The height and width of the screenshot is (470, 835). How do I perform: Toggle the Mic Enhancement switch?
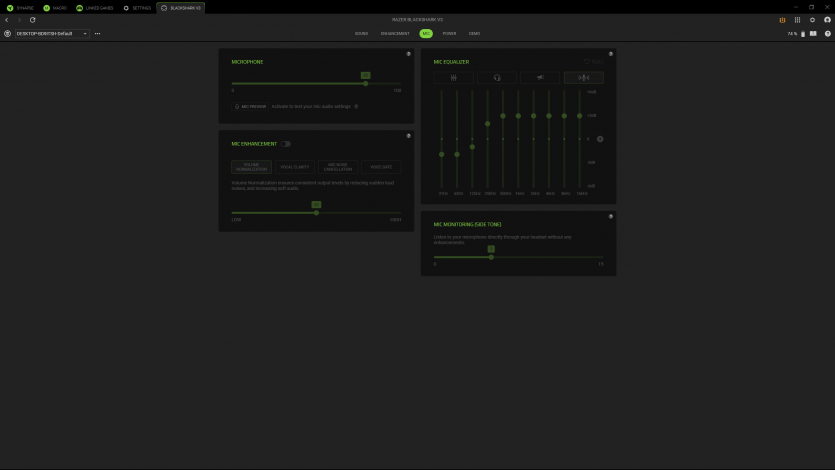click(286, 144)
